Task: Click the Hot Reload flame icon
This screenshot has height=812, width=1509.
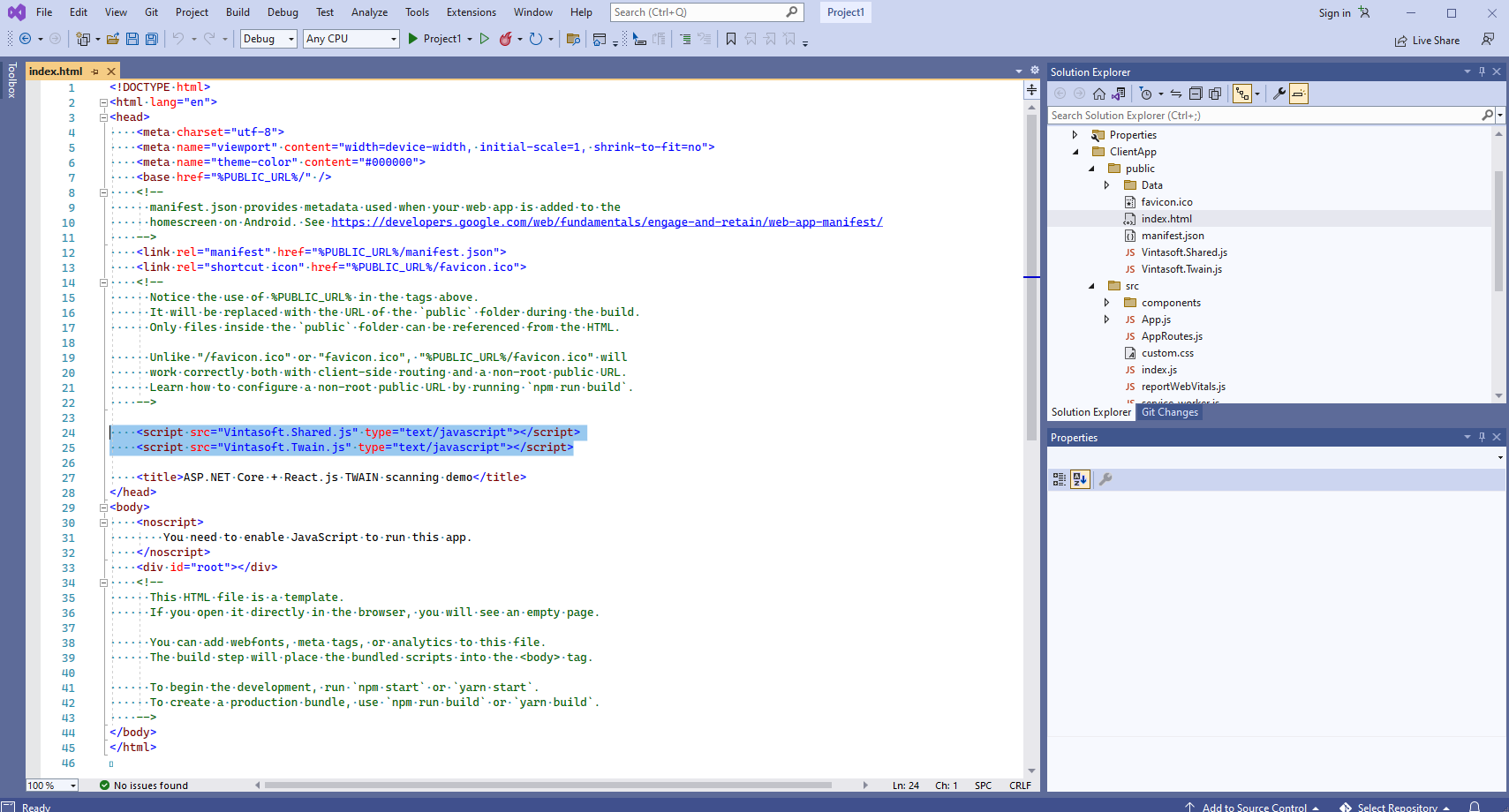Action: (505, 39)
